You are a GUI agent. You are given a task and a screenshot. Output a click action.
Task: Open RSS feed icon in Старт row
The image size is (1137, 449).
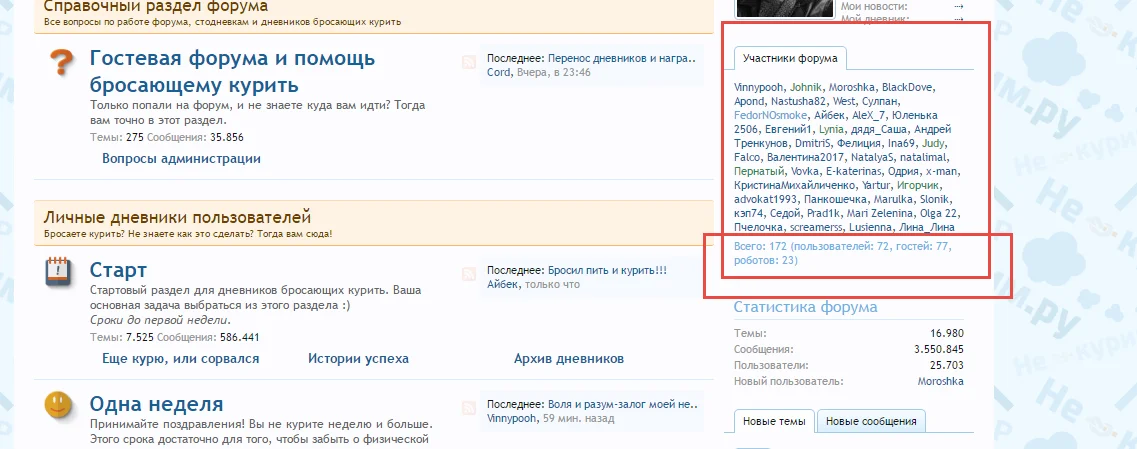468,275
